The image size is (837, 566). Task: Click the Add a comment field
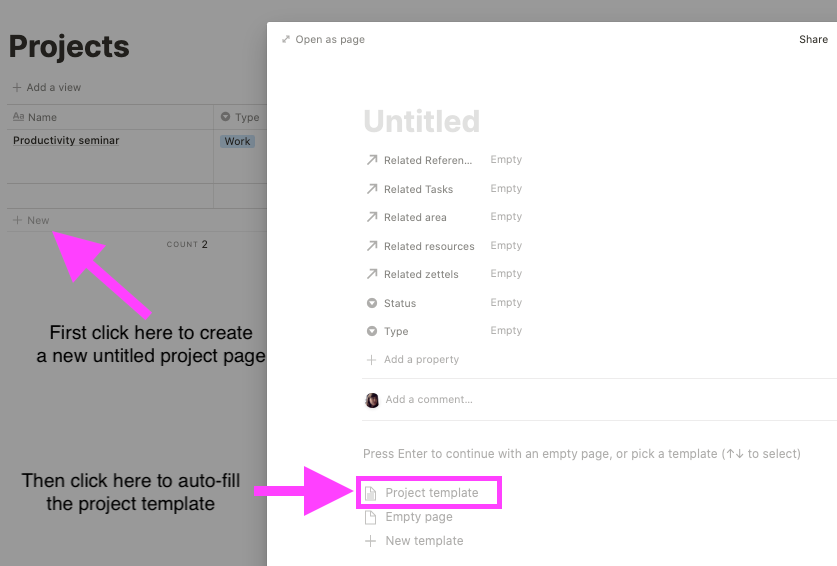click(x=429, y=400)
